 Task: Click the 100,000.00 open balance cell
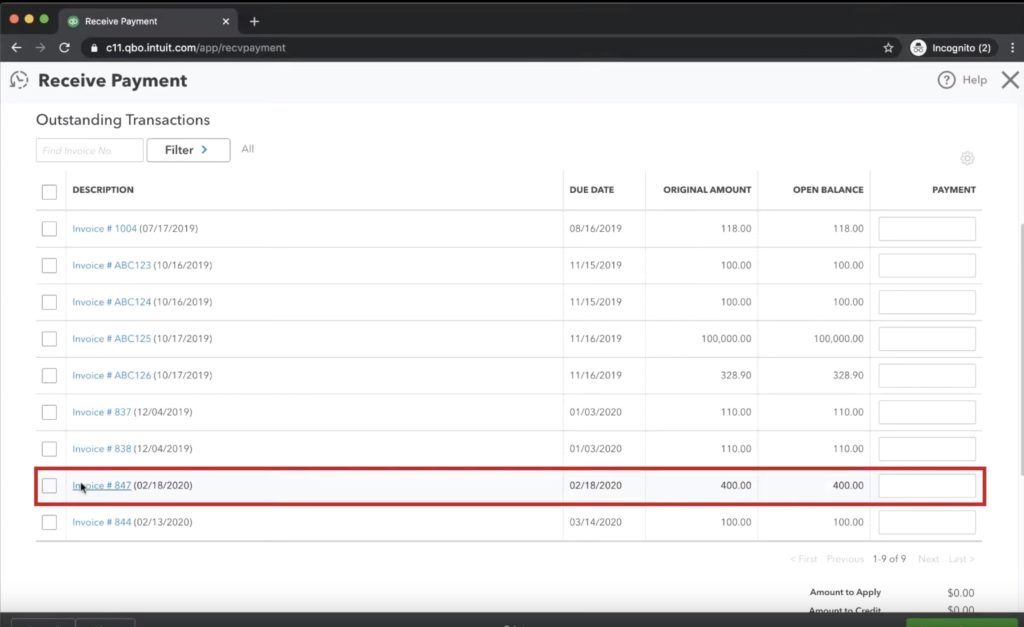point(839,338)
